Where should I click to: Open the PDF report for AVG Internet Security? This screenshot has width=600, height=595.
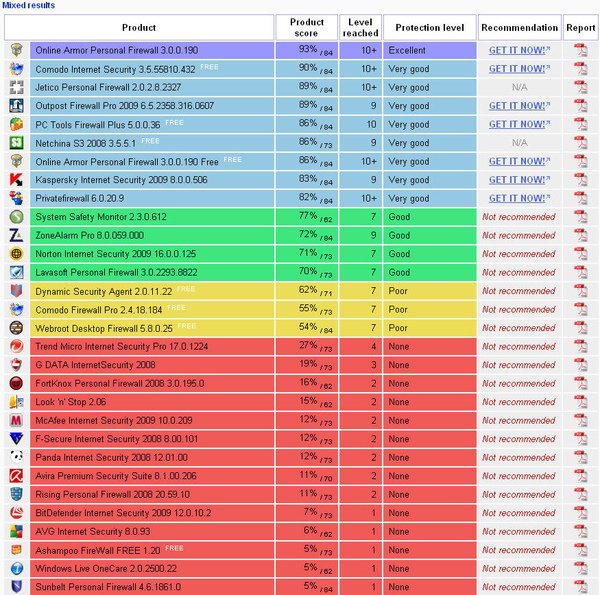[x=580, y=531]
